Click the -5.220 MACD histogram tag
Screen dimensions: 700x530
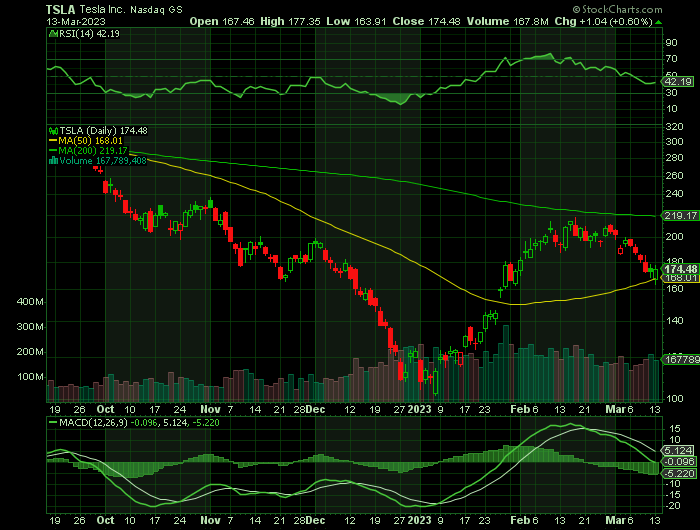680,473
